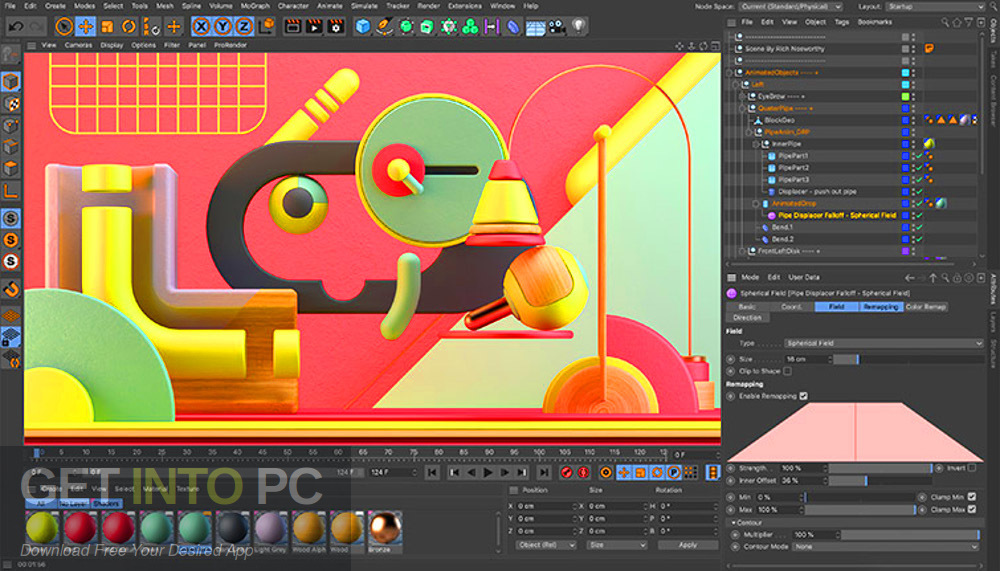
Task: Open the Contour Mode dropdown
Action: (883, 547)
